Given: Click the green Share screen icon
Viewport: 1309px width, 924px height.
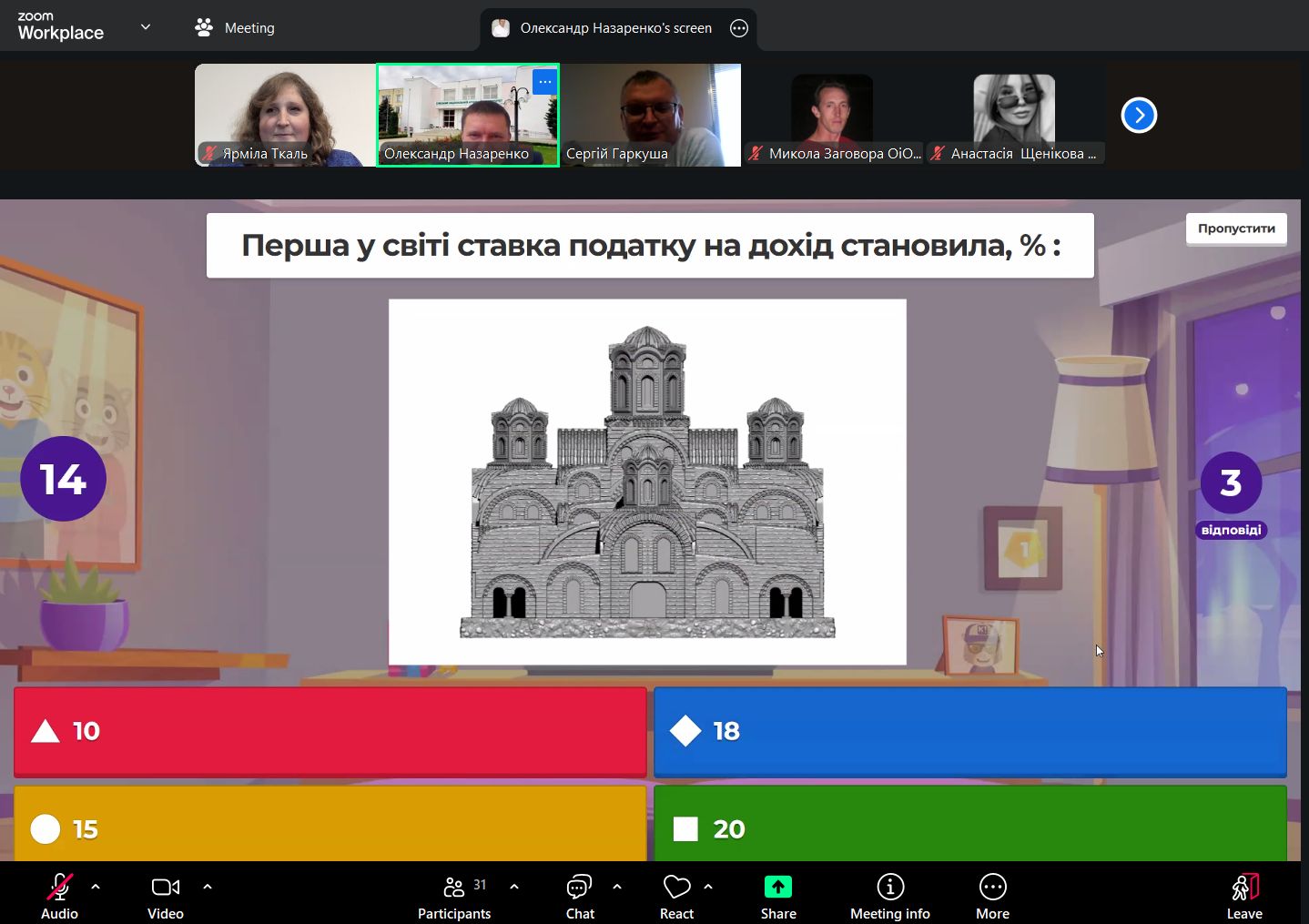Looking at the screenshot, I should coord(777,887).
